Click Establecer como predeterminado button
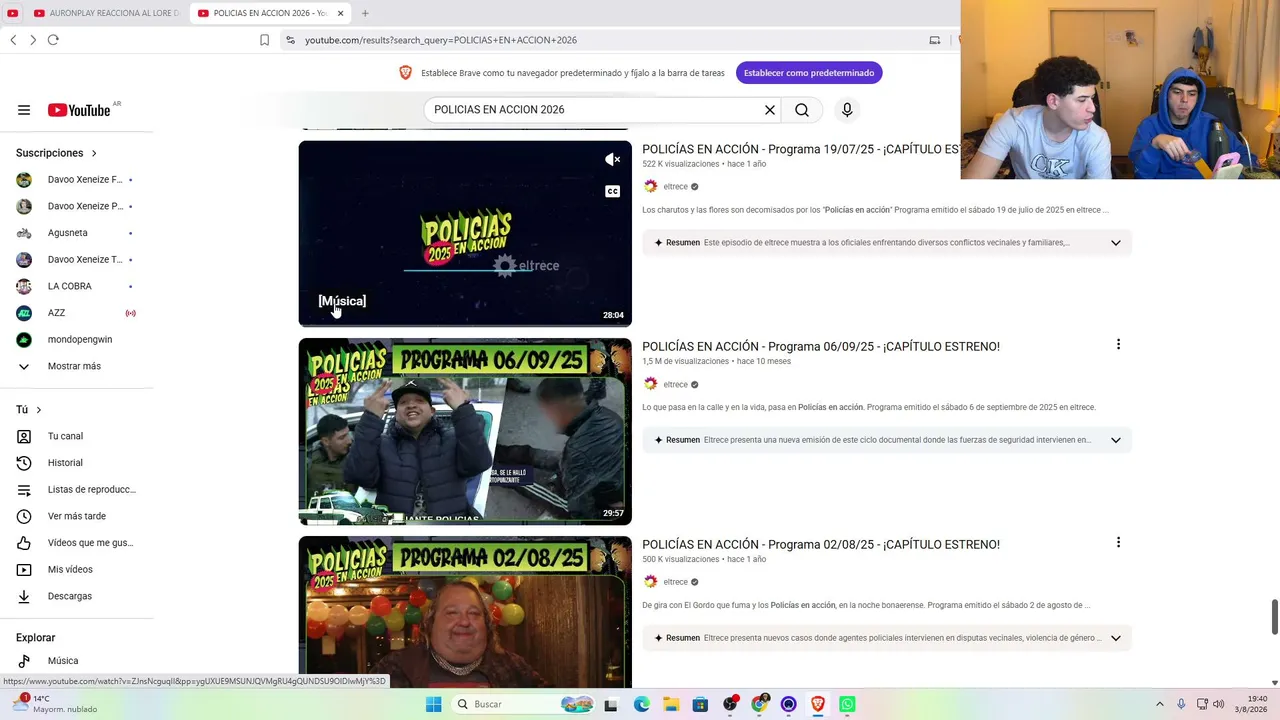Image resolution: width=1280 pixels, height=720 pixels. point(809,73)
